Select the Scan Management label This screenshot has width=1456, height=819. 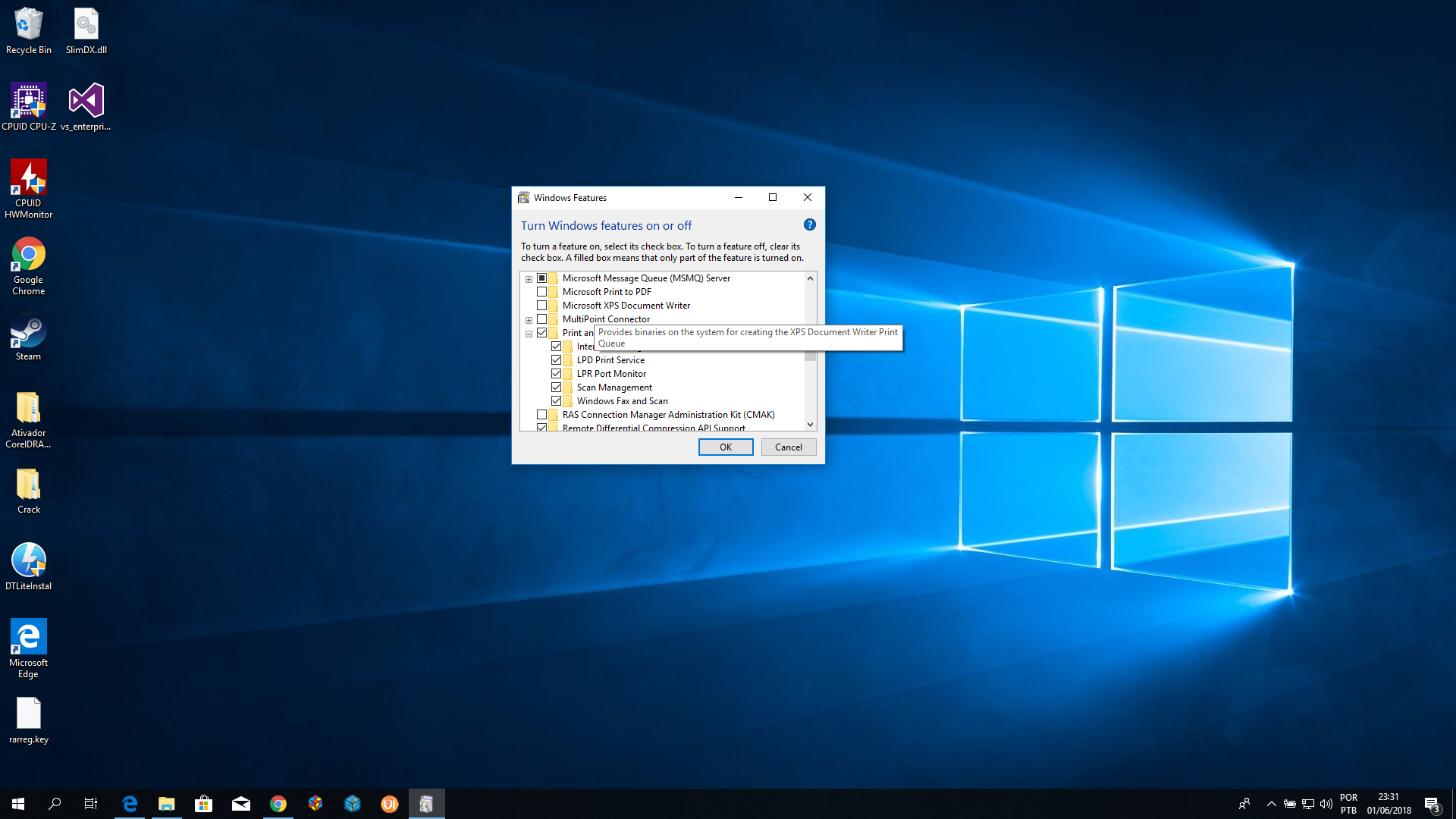[x=614, y=388]
